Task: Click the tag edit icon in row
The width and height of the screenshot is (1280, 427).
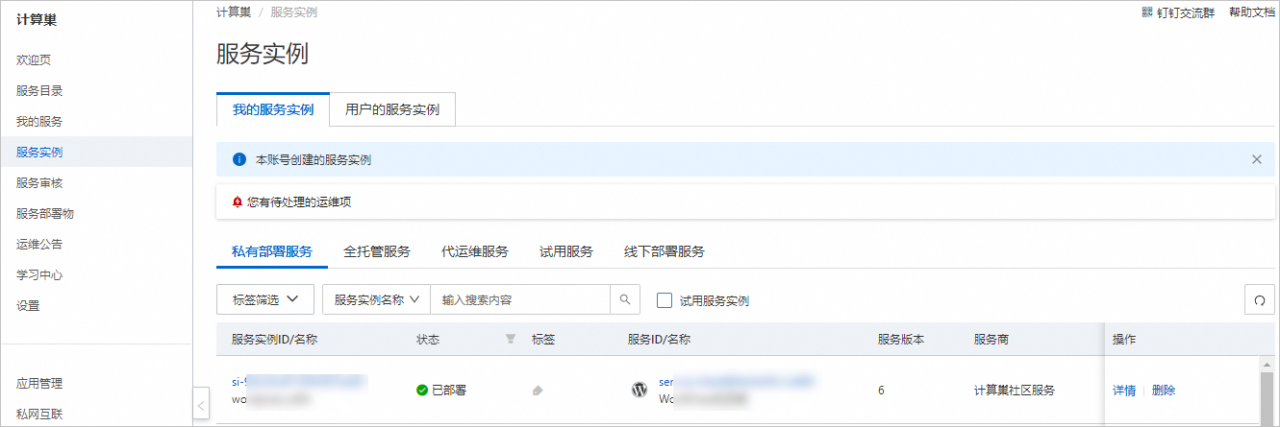Action: pyautogui.click(x=538, y=390)
